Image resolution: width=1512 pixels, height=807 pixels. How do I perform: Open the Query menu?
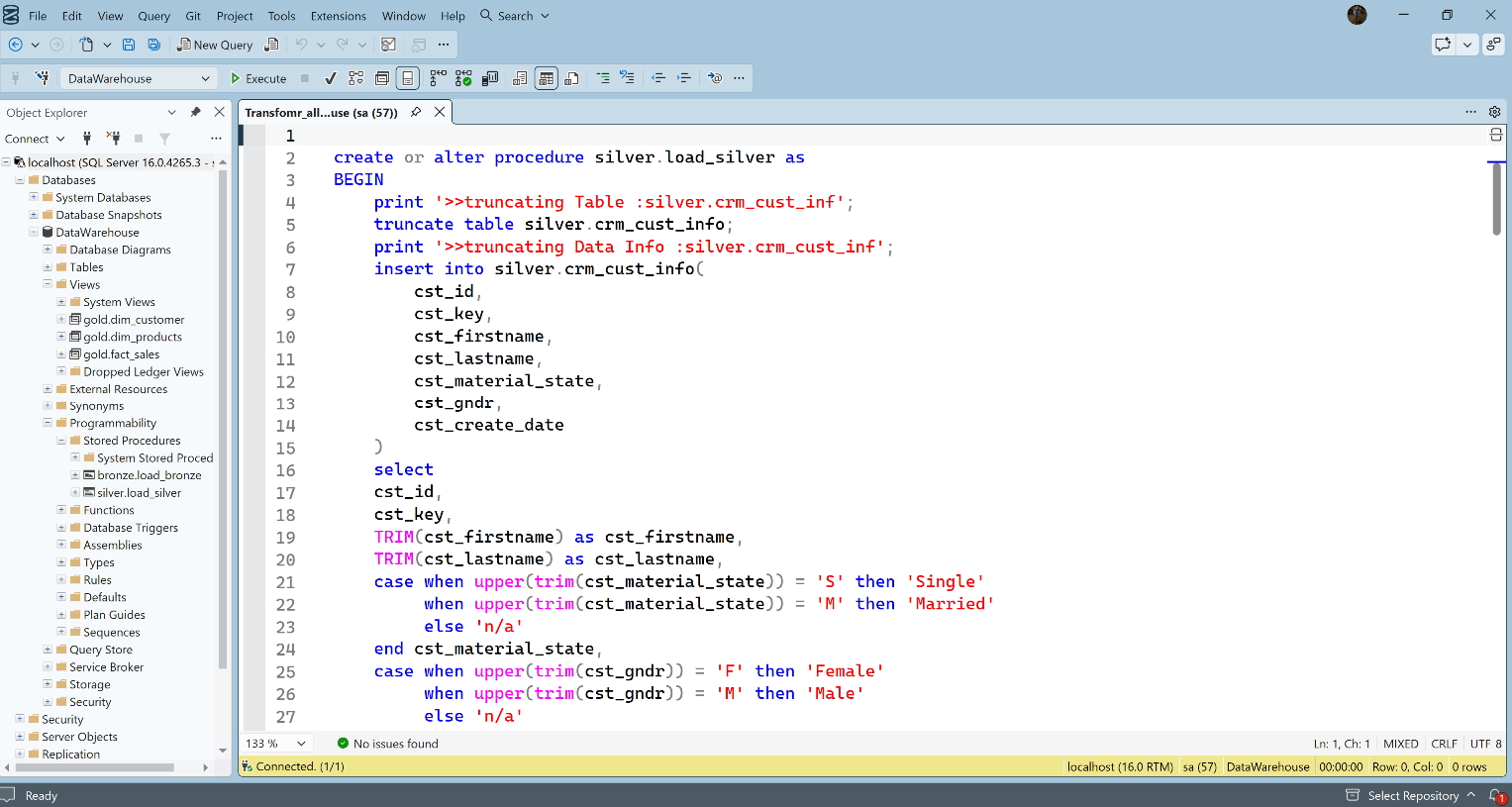(153, 16)
